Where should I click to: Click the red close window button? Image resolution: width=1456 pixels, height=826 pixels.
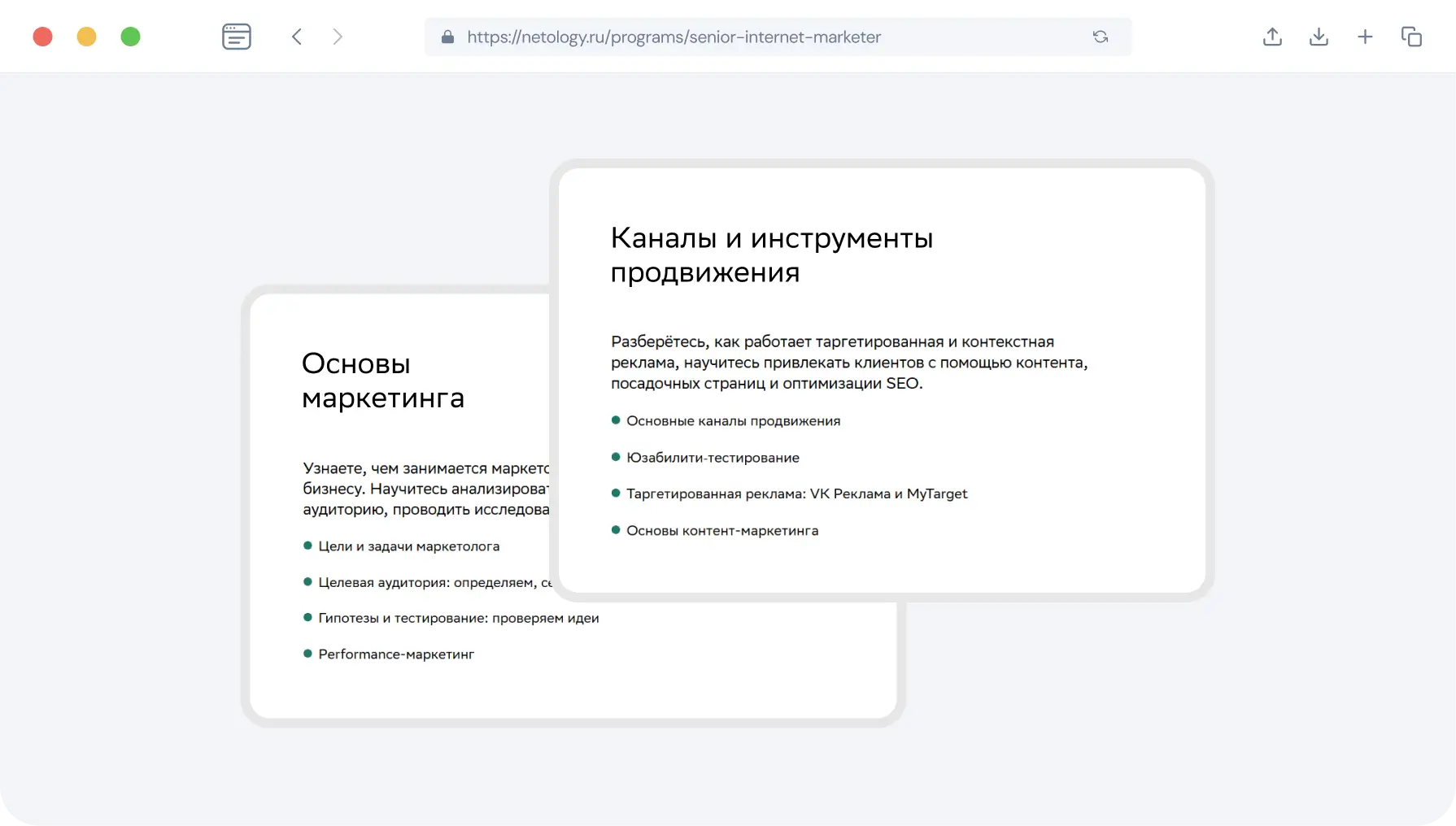point(43,37)
